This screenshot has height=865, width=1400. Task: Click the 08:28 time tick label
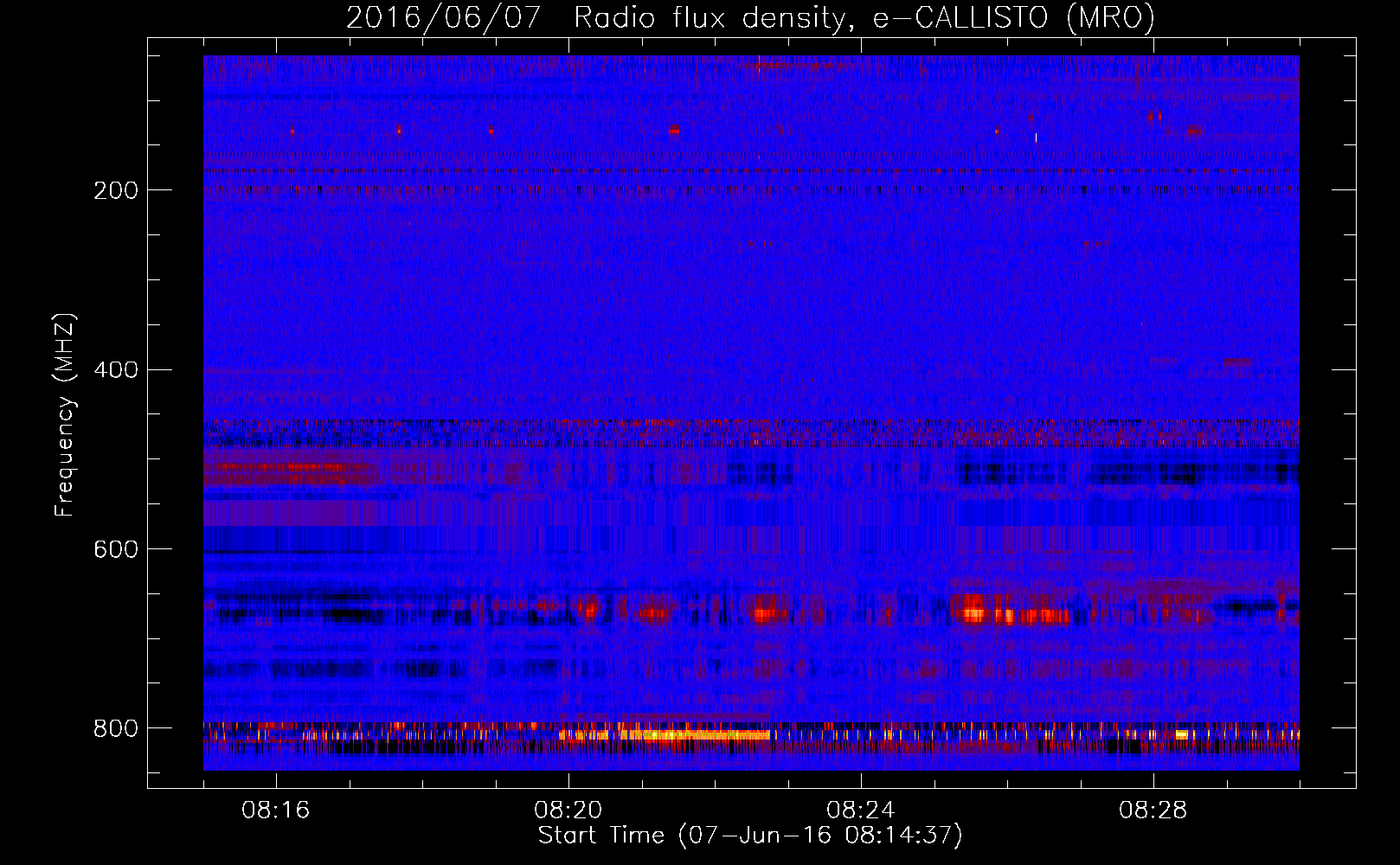1153,811
